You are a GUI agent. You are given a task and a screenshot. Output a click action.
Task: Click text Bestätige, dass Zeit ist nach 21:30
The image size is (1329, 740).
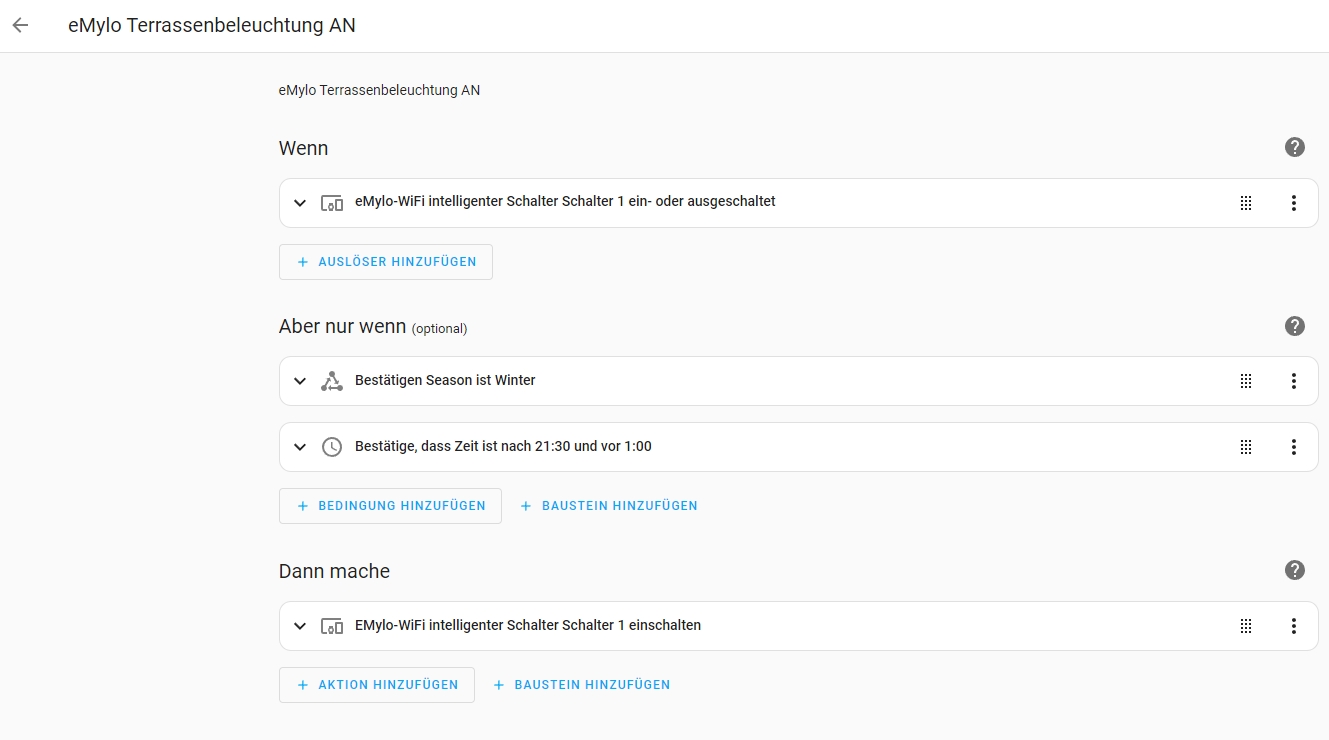click(x=503, y=446)
